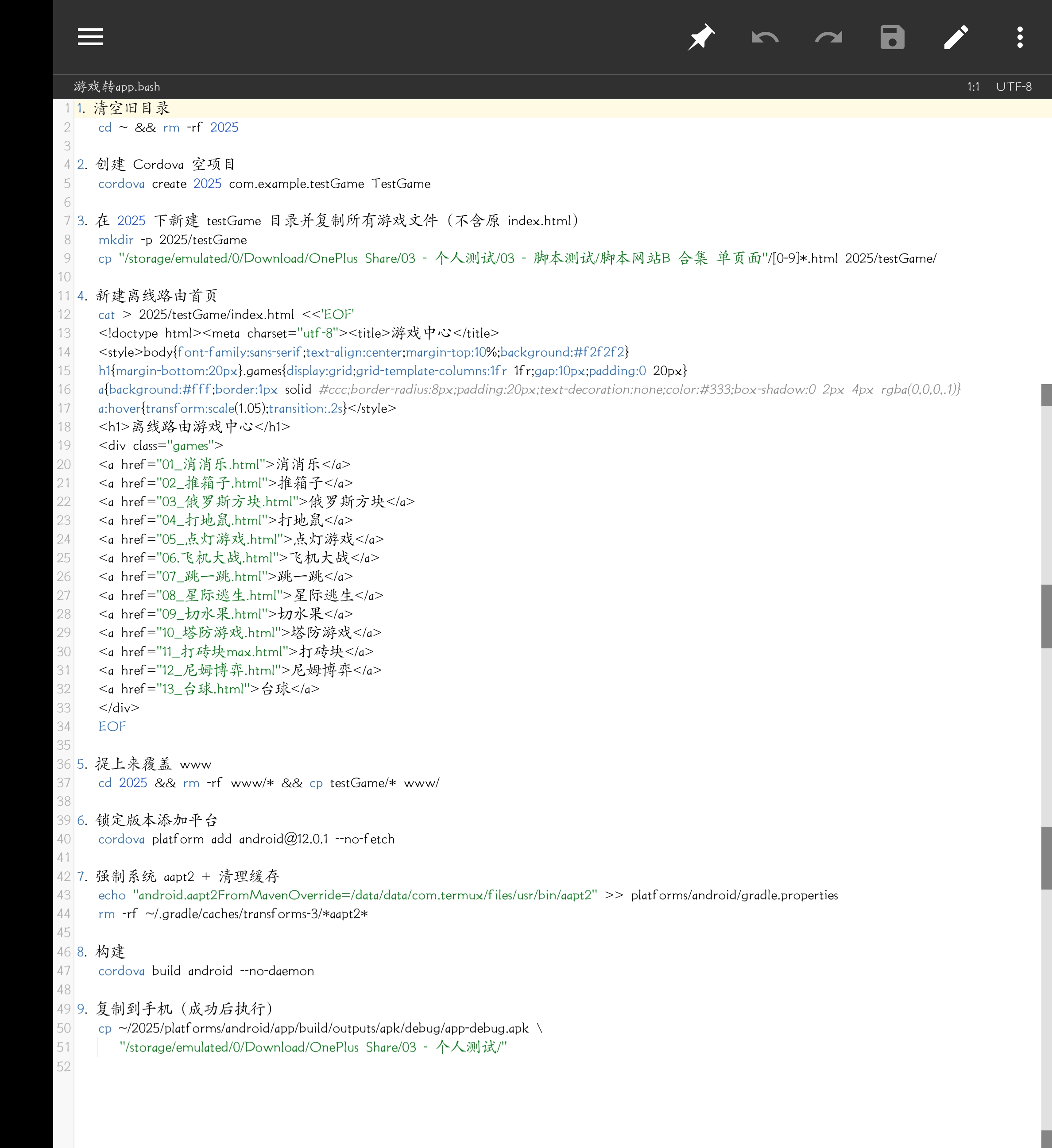
Task: Click the UTF-8 encoding indicator
Action: [x=1013, y=87]
